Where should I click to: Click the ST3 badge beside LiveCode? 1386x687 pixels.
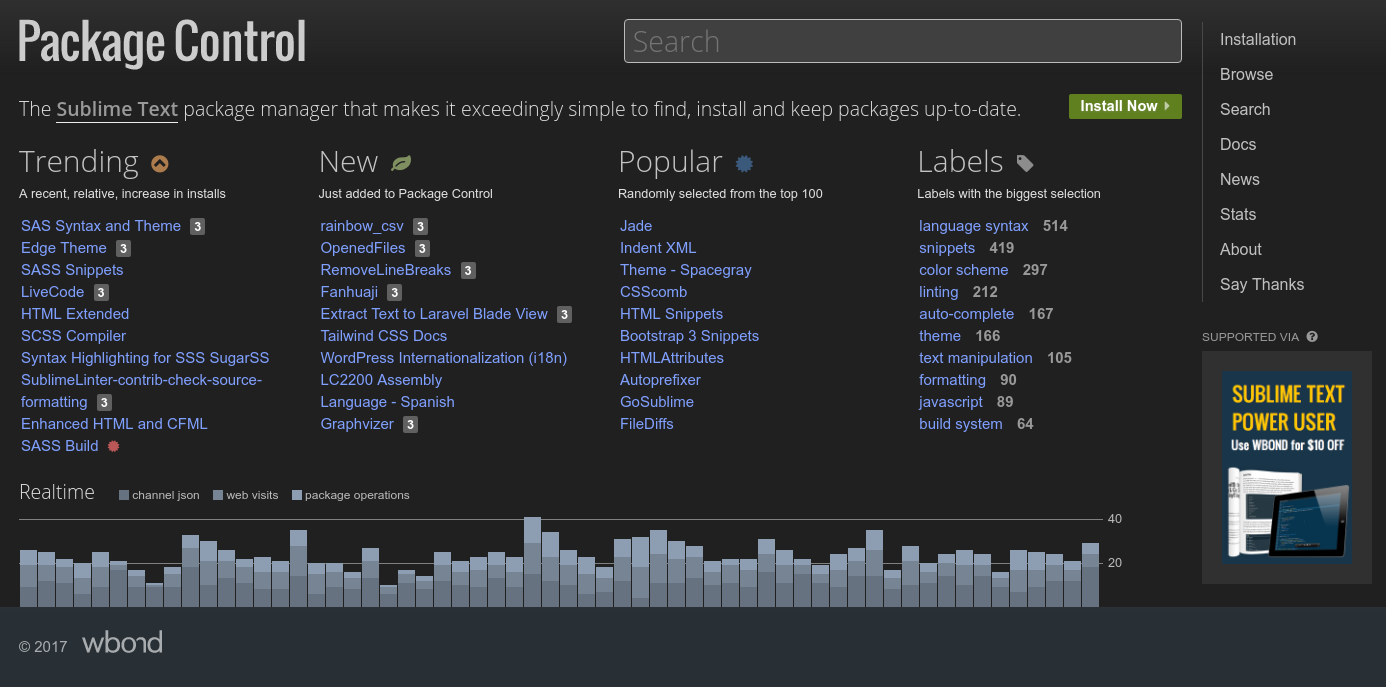(101, 293)
